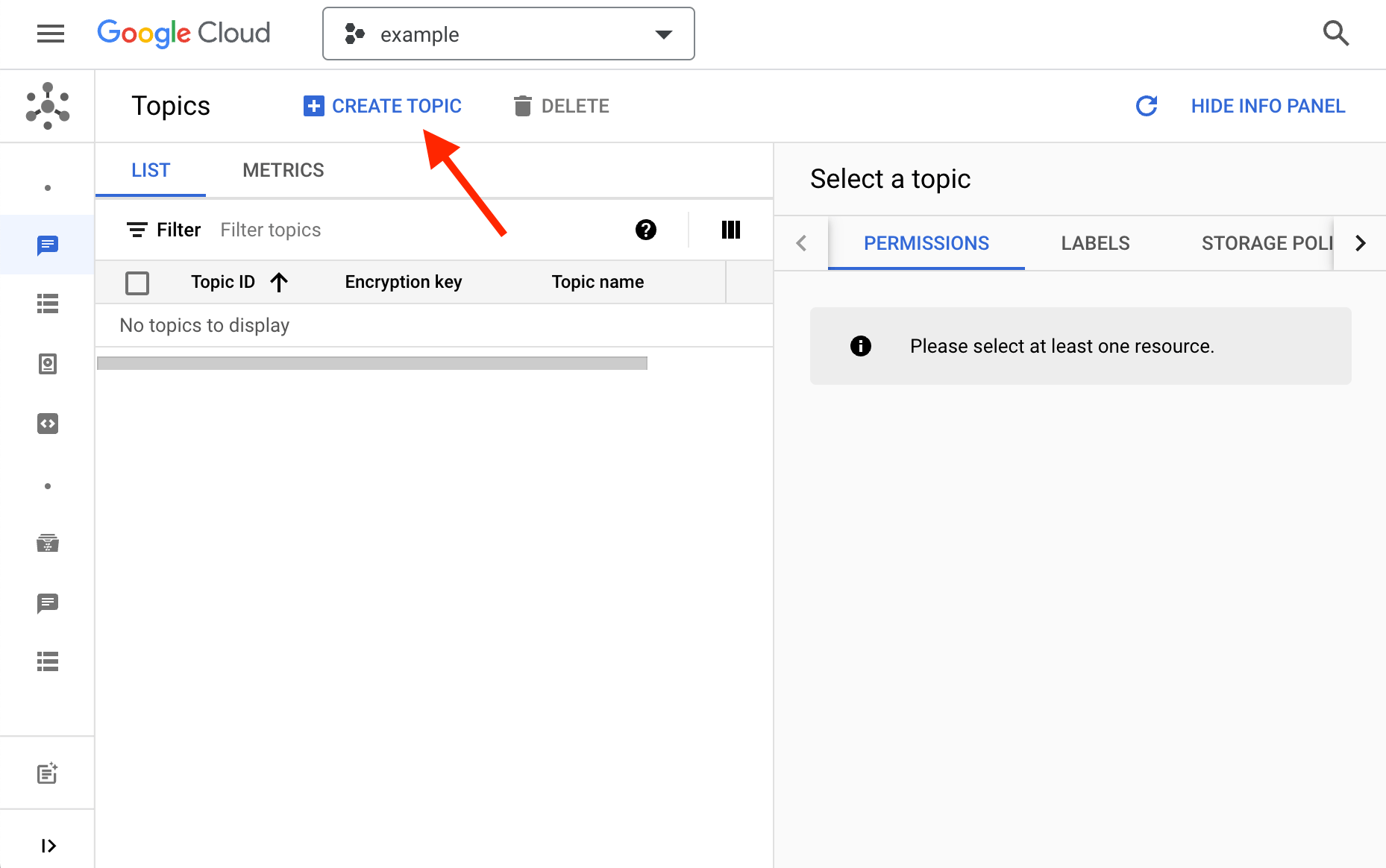Click the search magnifier icon
This screenshot has height=868, width=1386.
[1336, 34]
